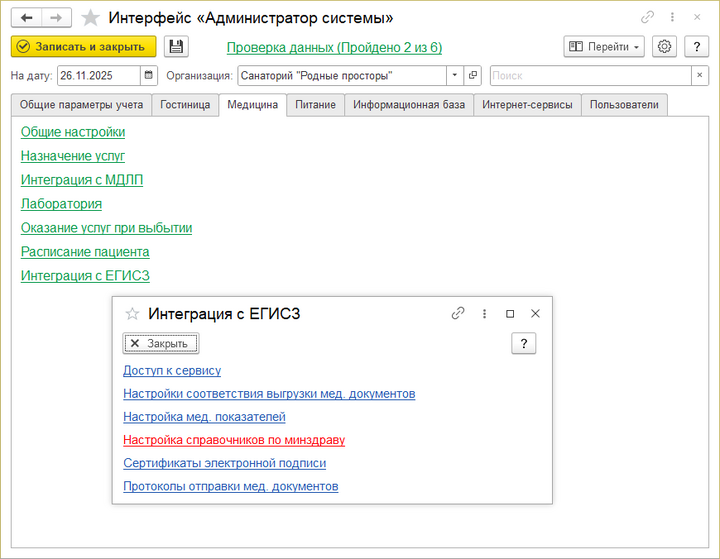Viewport: 720px width, 559px height.
Task: Clear the search field with X
Action: [699, 76]
